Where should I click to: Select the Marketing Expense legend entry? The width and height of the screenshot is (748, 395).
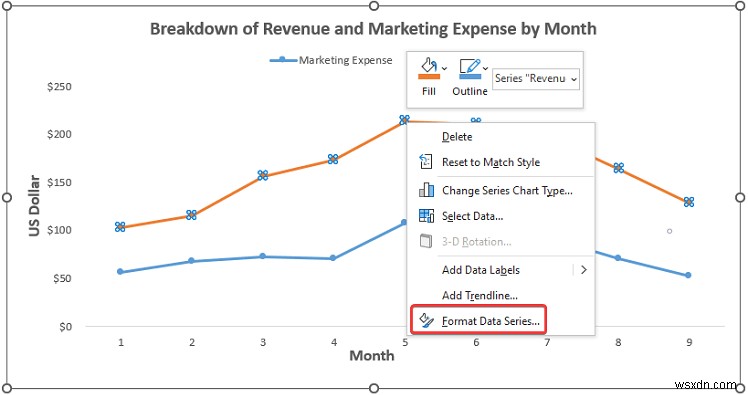tap(331, 60)
